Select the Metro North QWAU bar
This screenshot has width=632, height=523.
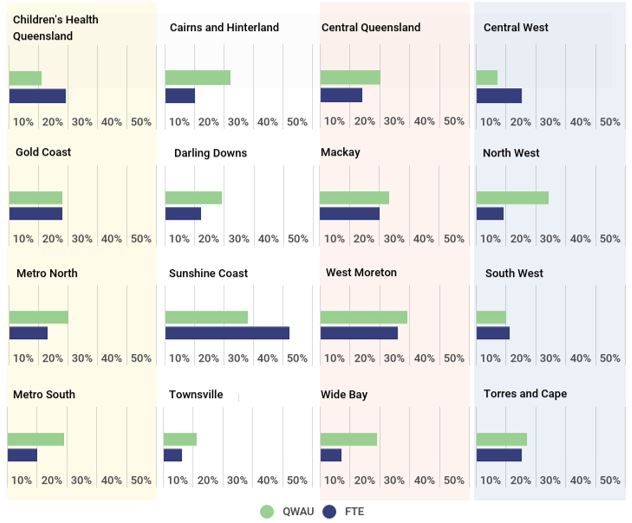(x=38, y=317)
